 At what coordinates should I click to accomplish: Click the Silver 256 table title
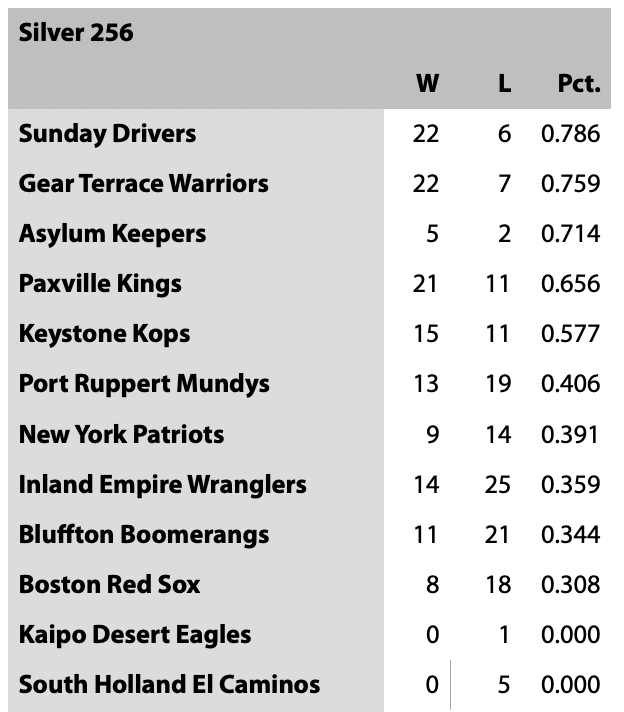76,33
